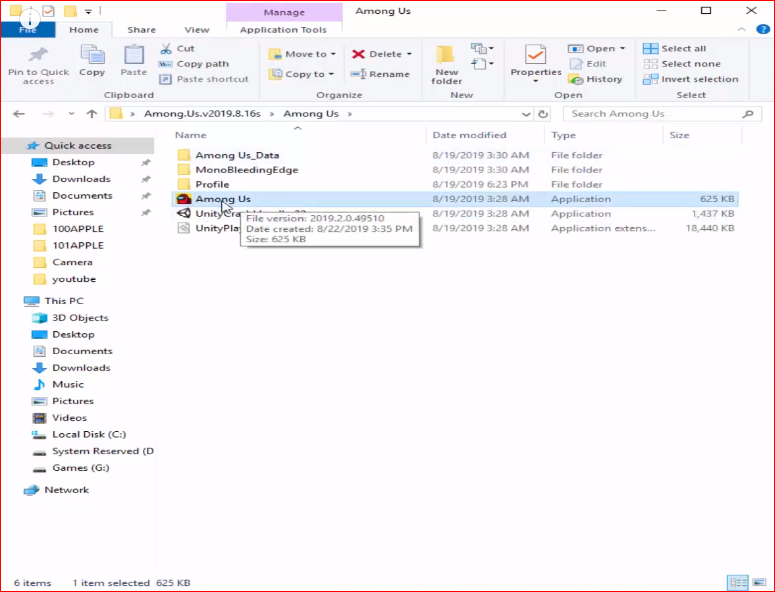Click the Back navigation arrow

[x=19, y=114]
